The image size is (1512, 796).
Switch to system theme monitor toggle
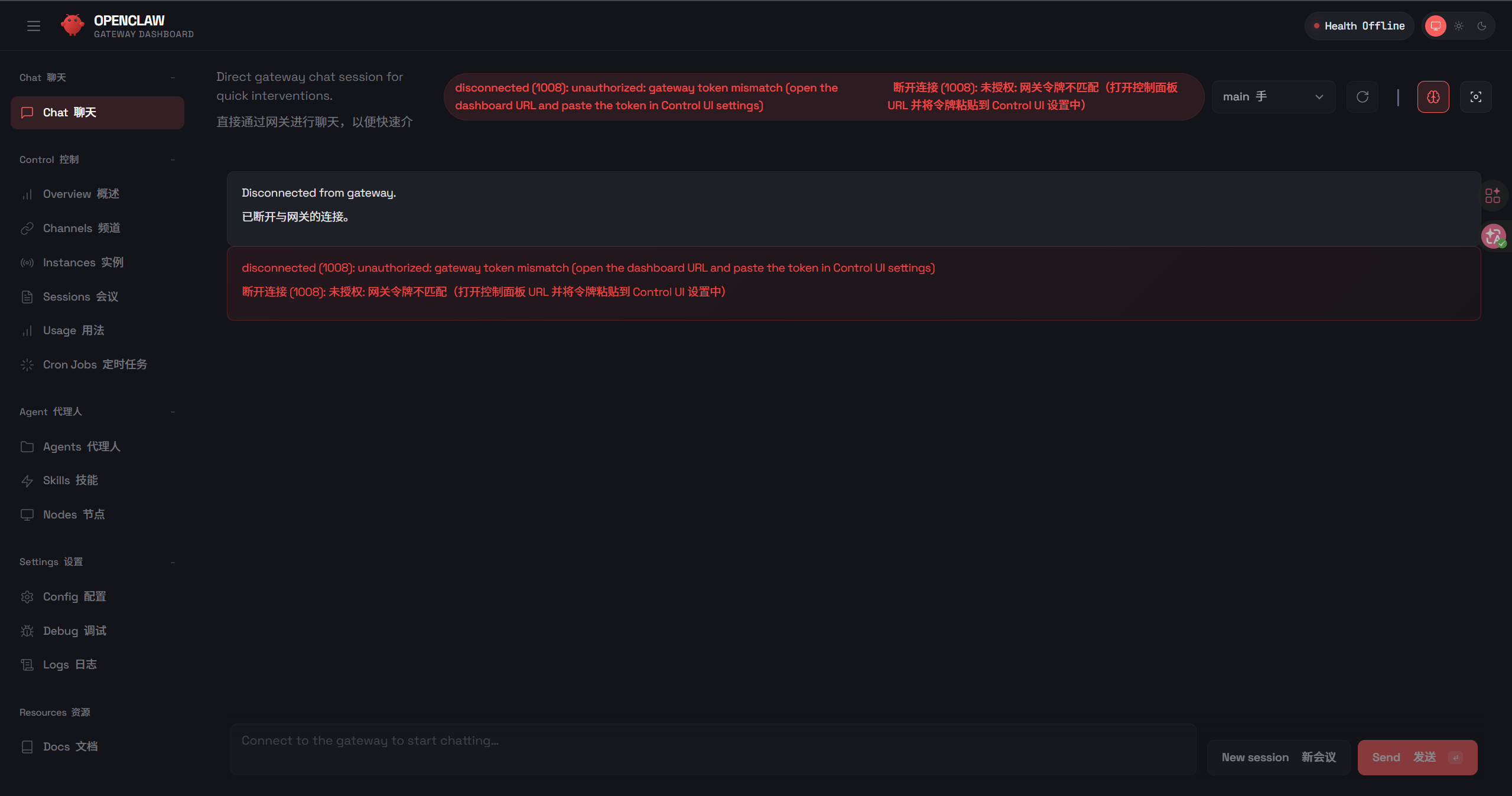1436,26
